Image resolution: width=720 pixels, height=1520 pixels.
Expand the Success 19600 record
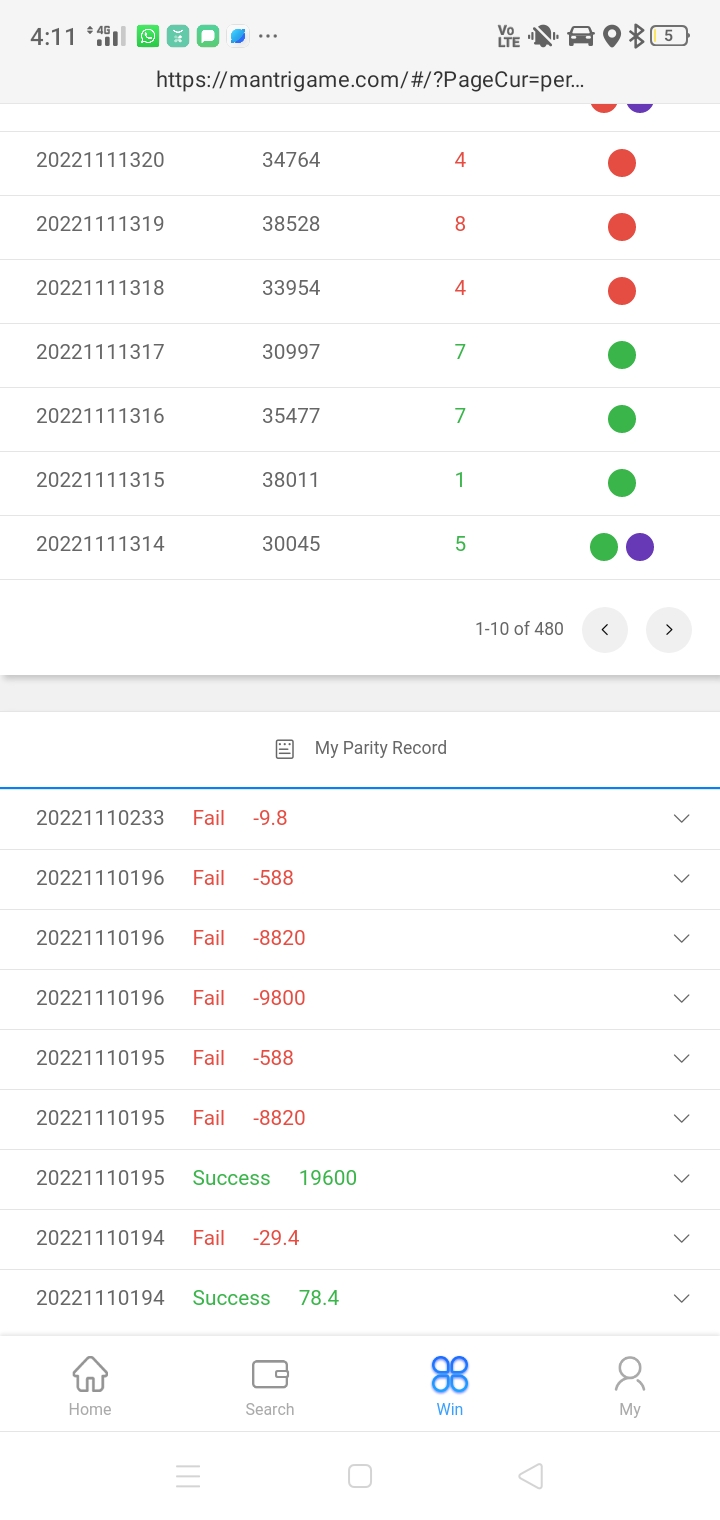681,1179
